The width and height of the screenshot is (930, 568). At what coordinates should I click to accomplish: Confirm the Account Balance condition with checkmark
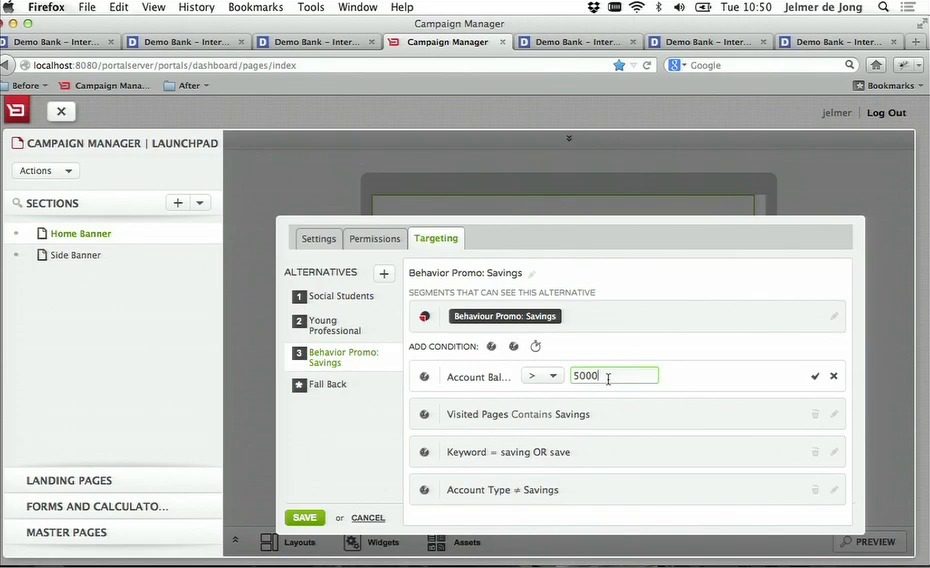click(x=815, y=376)
